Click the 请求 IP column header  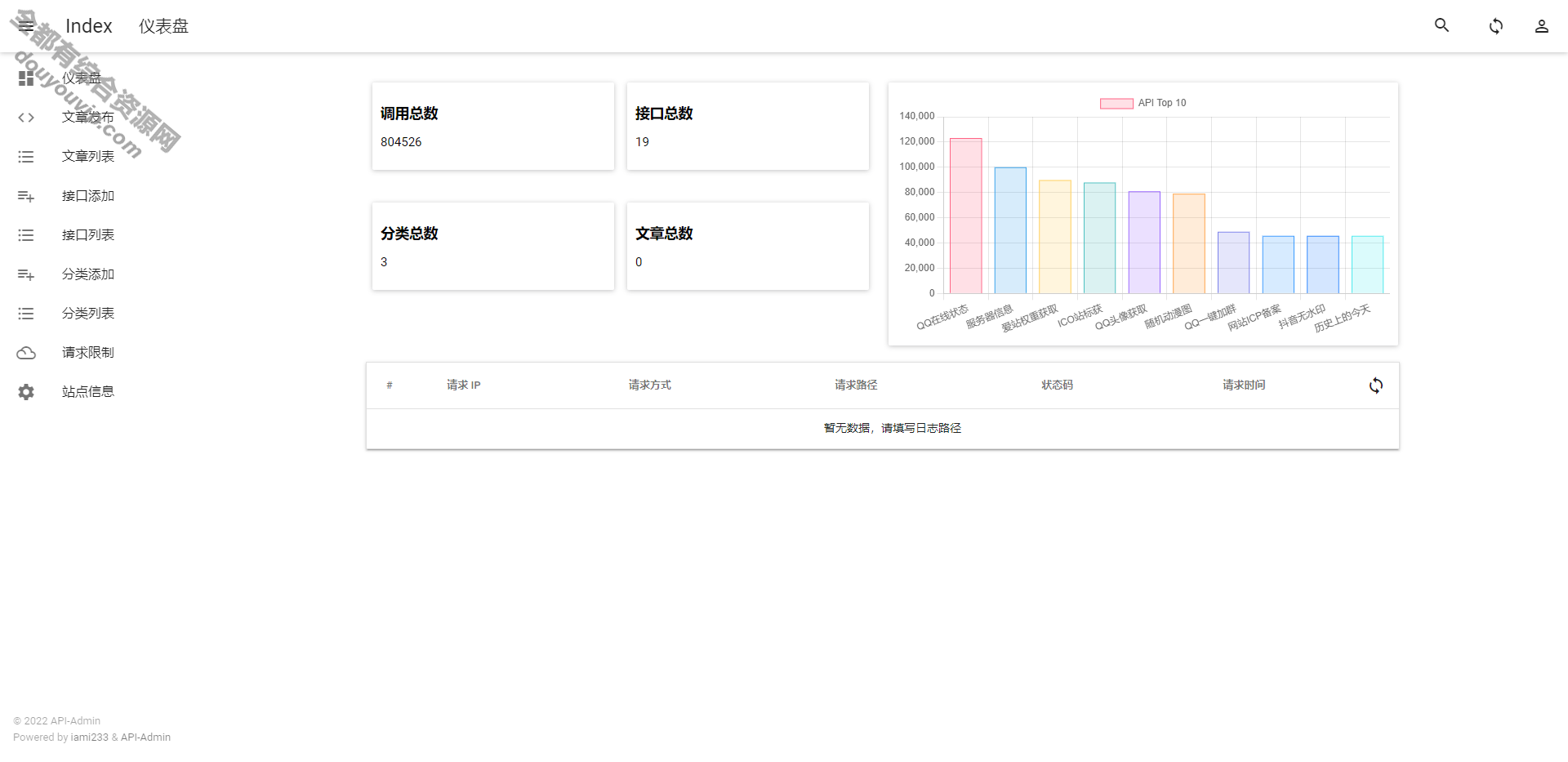463,385
